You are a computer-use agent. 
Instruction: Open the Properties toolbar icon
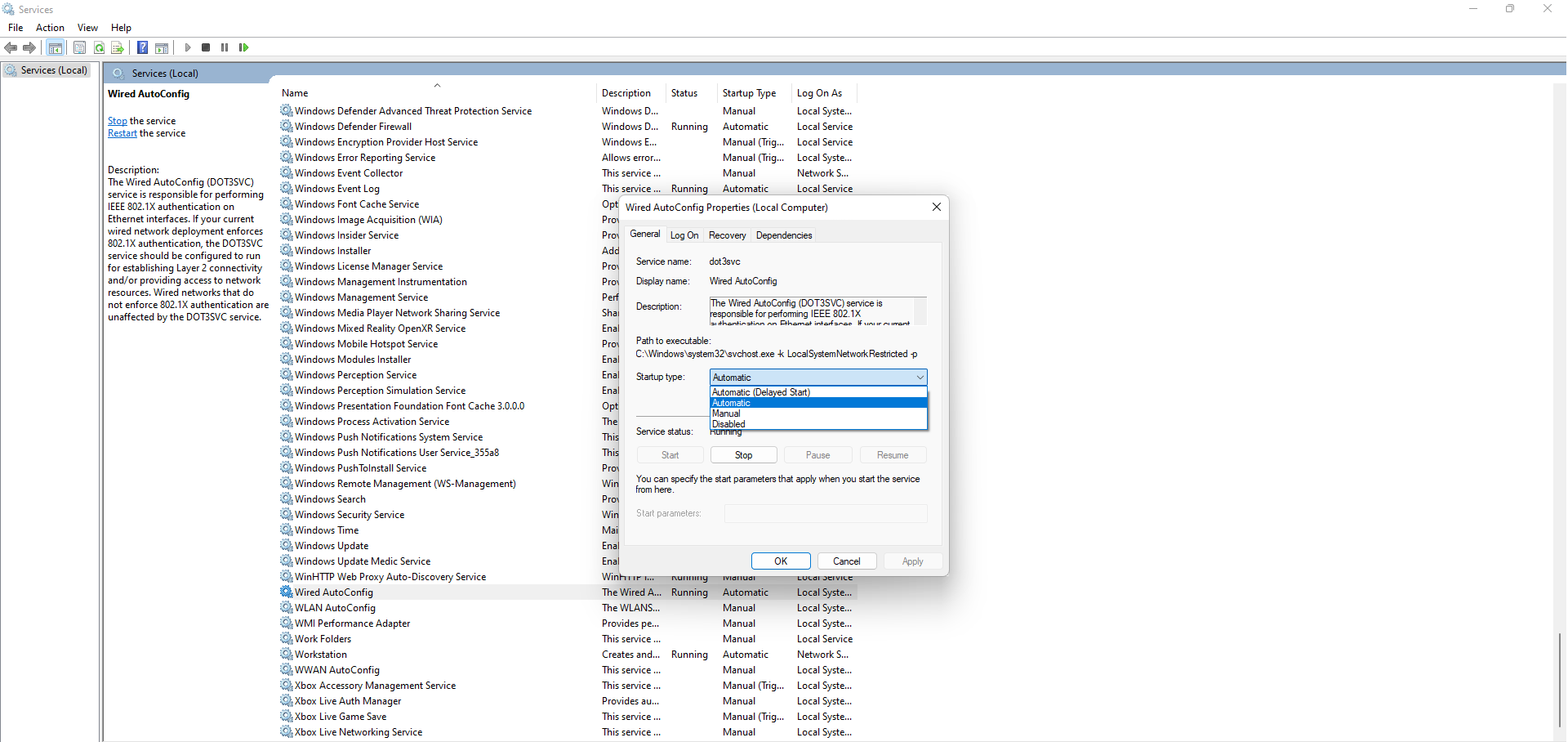79,47
